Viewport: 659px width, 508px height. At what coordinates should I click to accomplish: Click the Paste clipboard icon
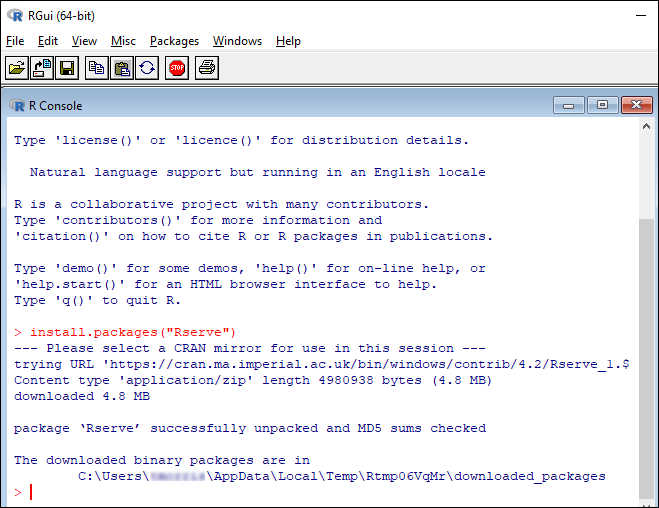122,68
